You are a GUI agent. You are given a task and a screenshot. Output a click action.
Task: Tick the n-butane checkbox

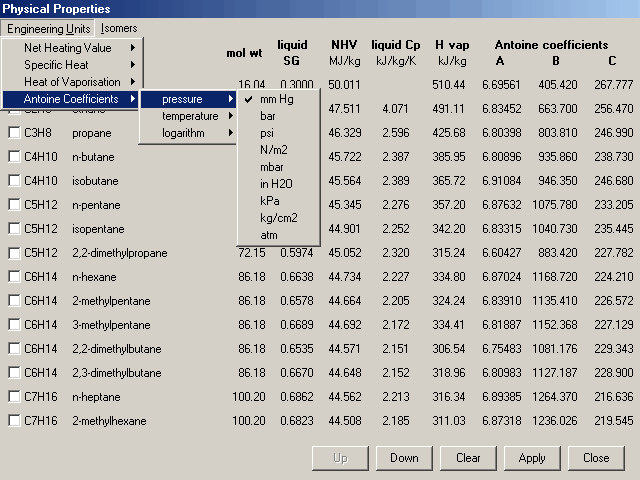pos(14,156)
